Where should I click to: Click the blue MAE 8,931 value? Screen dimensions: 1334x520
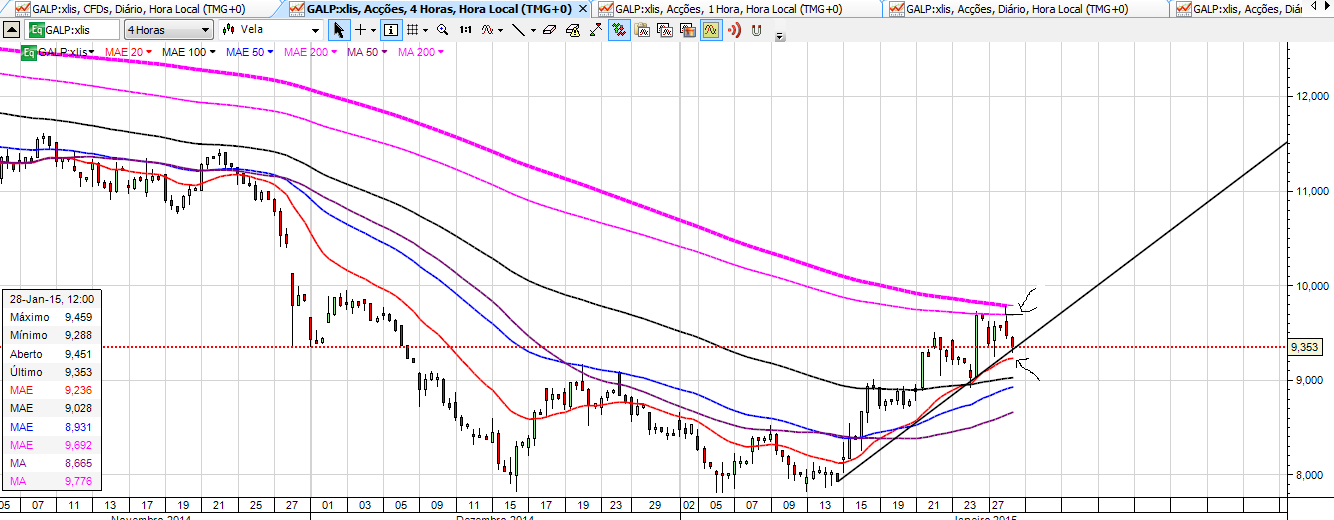point(78,427)
